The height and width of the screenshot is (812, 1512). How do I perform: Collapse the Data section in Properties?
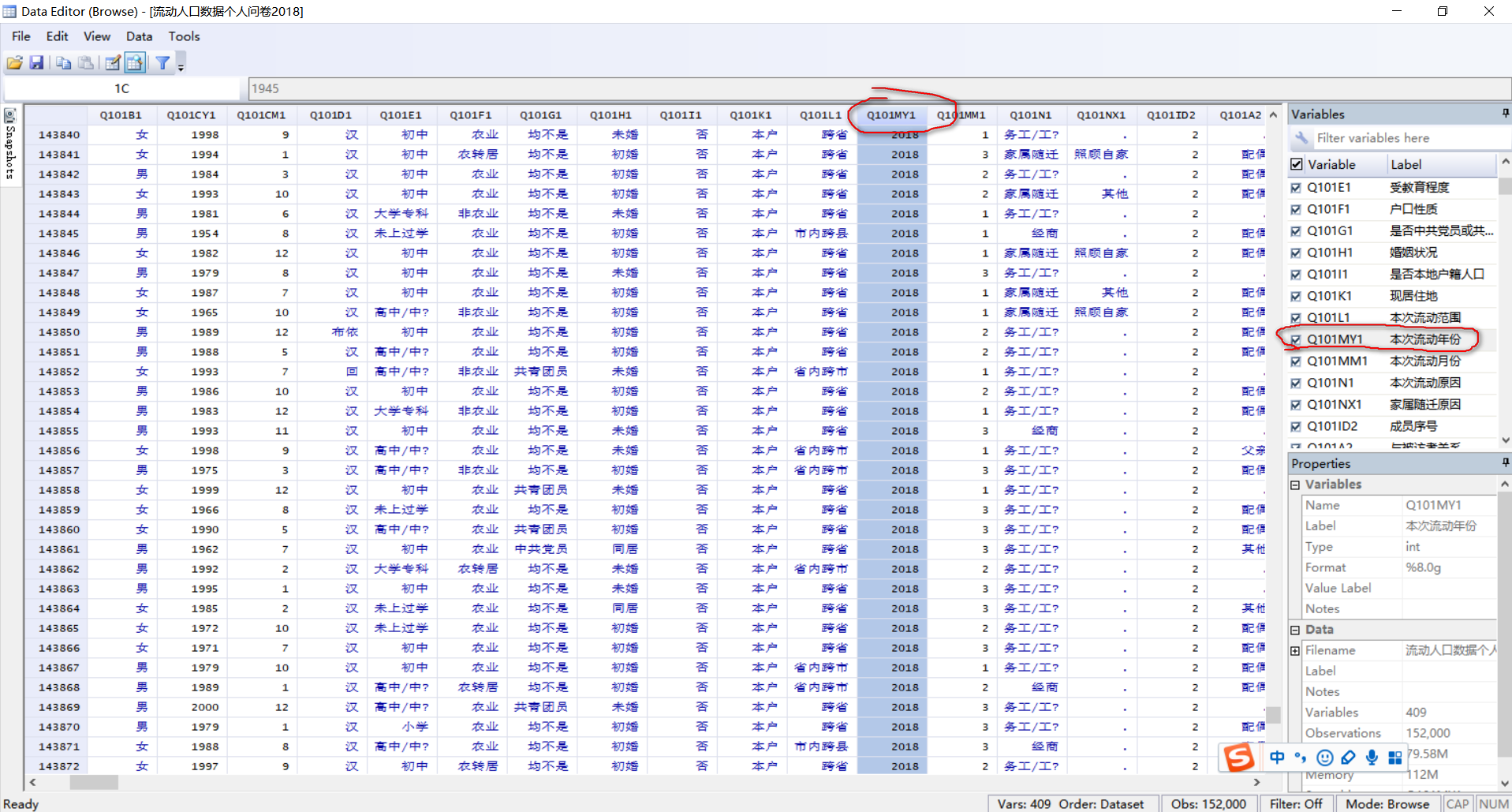[x=1295, y=630]
